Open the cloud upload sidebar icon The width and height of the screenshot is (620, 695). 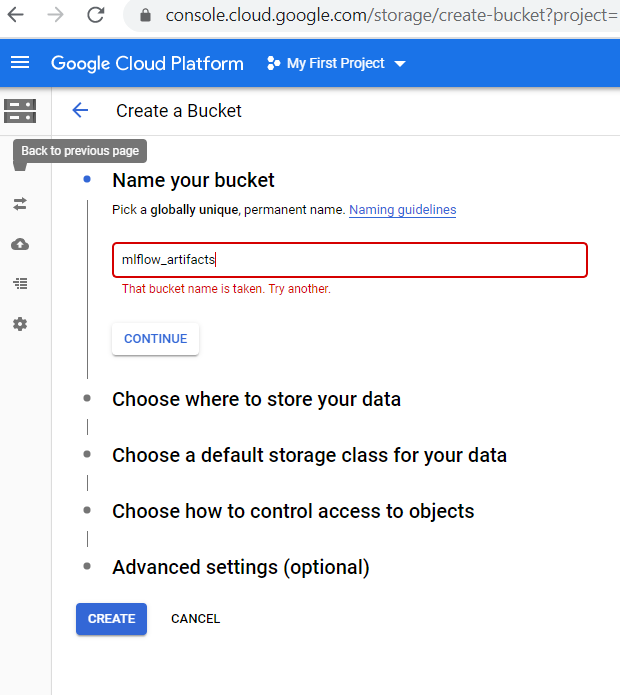pyautogui.click(x=20, y=244)
